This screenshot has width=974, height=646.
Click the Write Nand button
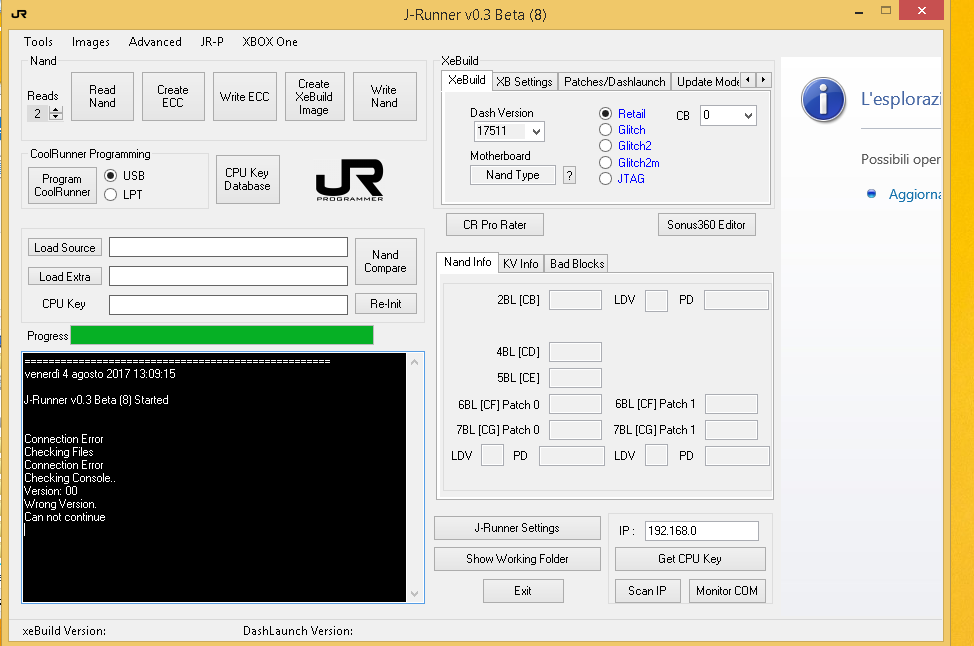click(385, 96)
